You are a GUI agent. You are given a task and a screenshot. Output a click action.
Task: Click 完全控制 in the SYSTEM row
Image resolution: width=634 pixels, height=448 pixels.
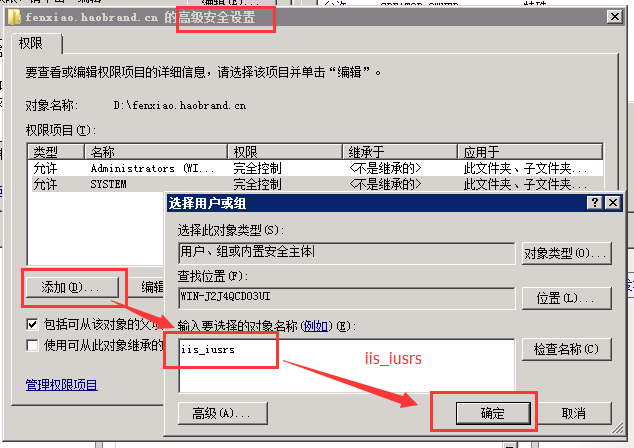(x=257, y=184)
